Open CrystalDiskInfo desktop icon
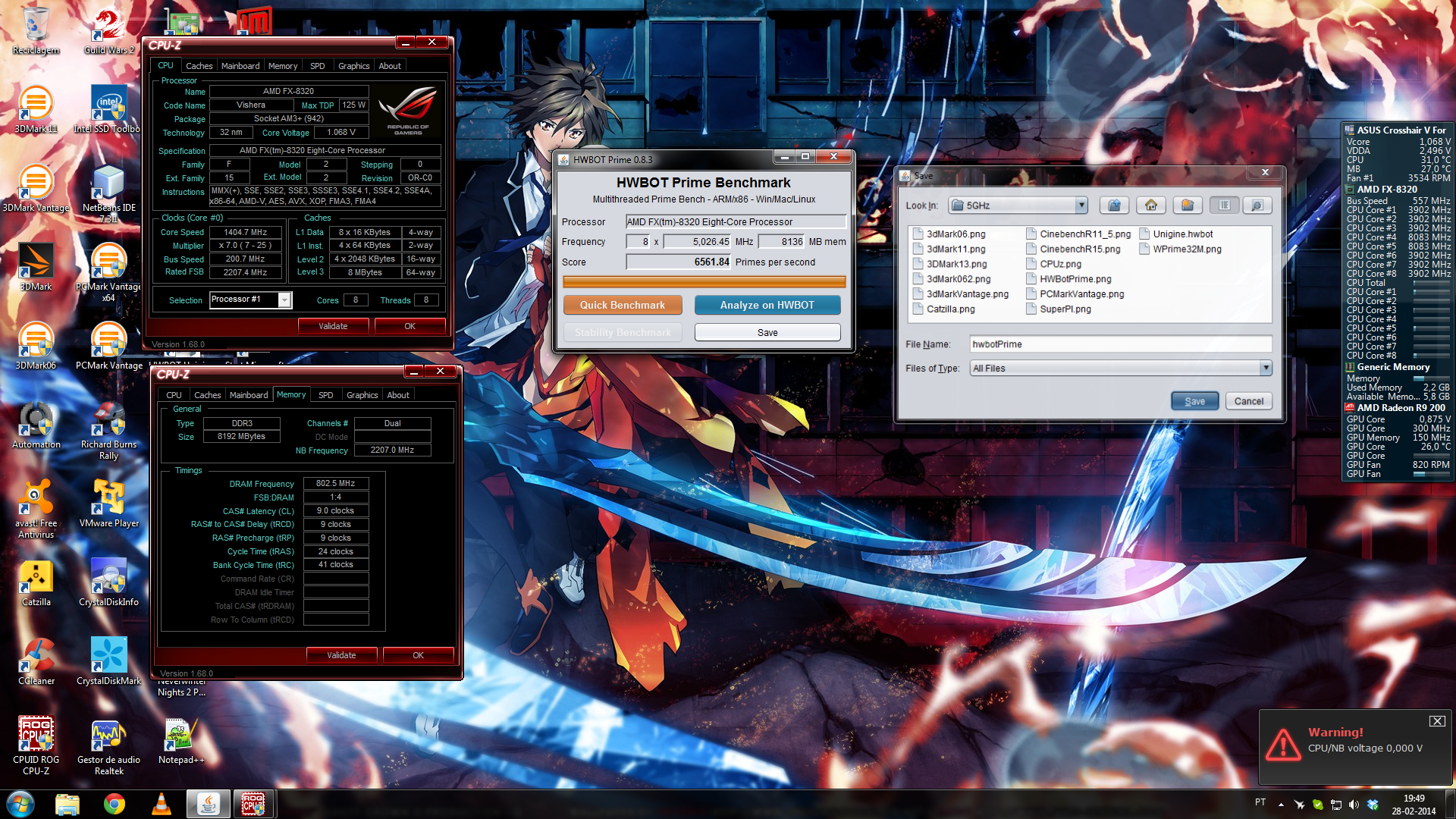The height and width of the screenshot is (819, 1456). (x=108, y=583)
